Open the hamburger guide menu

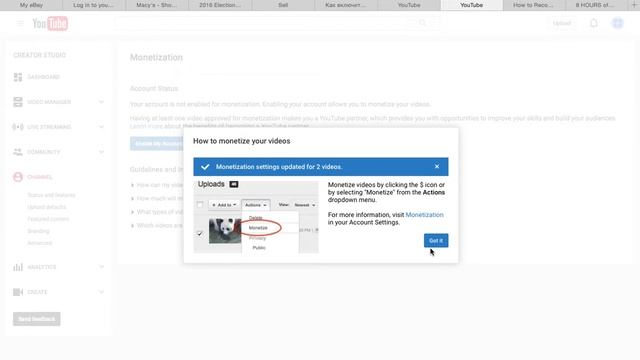tap(20, 24)
